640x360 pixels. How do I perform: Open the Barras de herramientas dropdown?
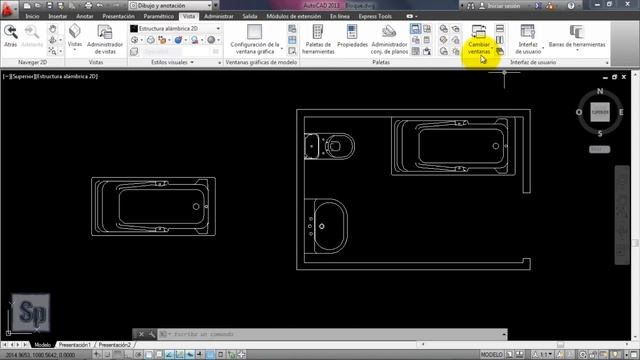pos(577,38)
